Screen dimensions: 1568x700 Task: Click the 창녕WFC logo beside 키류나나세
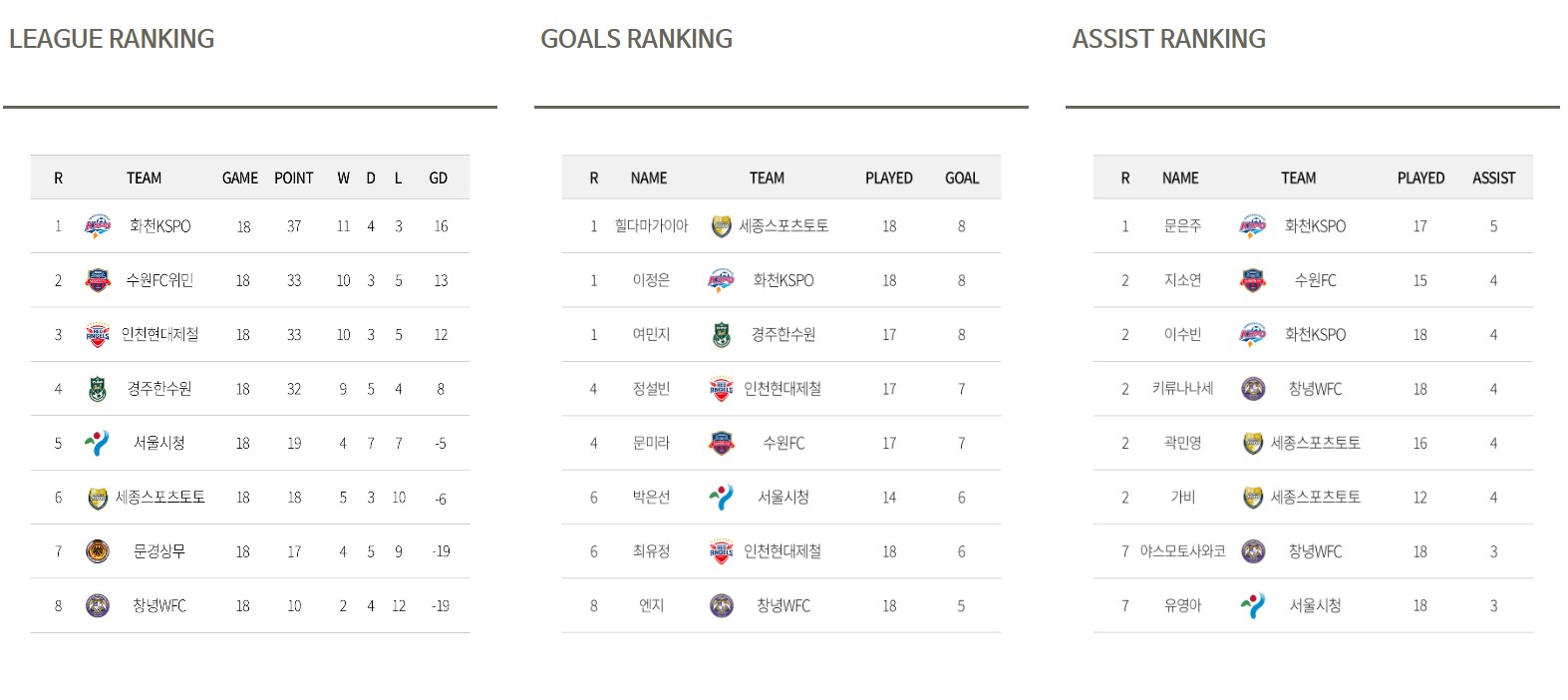[1253, 389]
